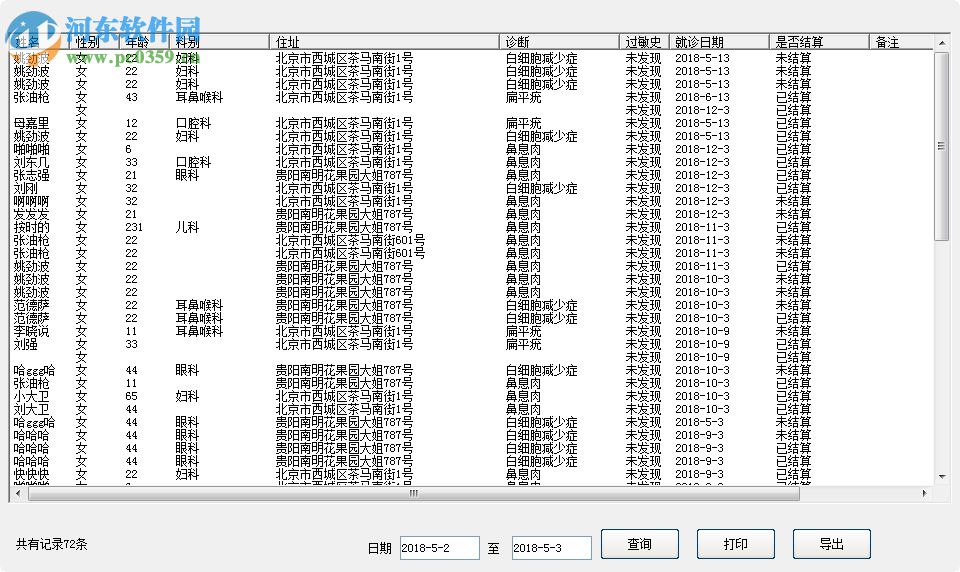Click the visit date 2018-6-13
Viewport: 960px width, 572px height.
pyautogui.click(x=702, y=97)
